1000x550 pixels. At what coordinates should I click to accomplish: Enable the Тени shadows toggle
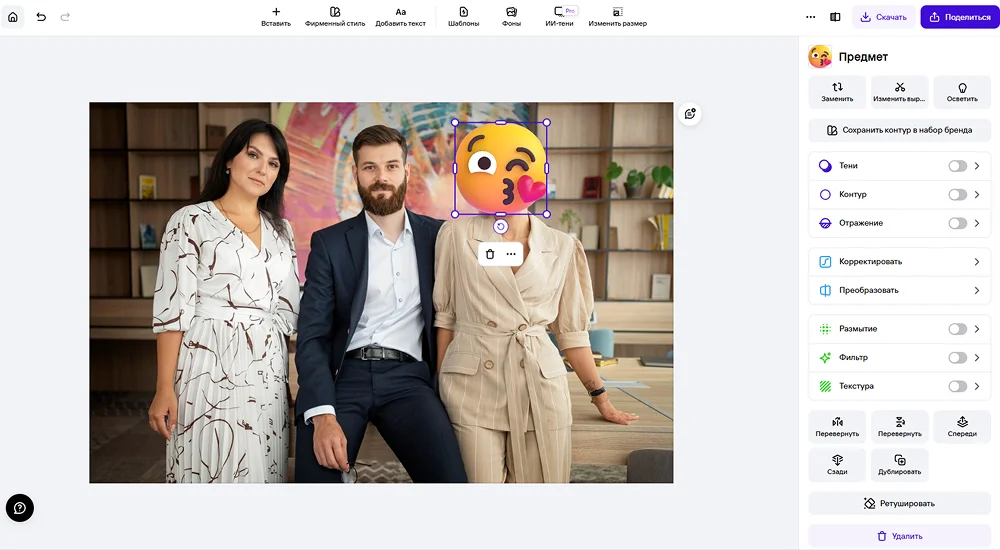pyautogui.click(x=957, y=166)
